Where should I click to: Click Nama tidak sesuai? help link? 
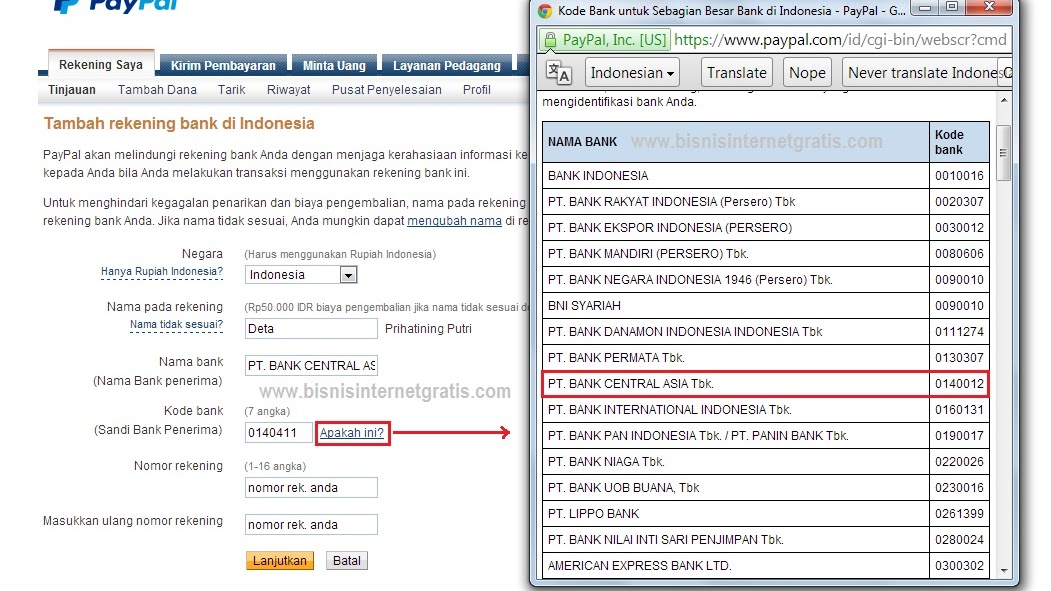176,324
